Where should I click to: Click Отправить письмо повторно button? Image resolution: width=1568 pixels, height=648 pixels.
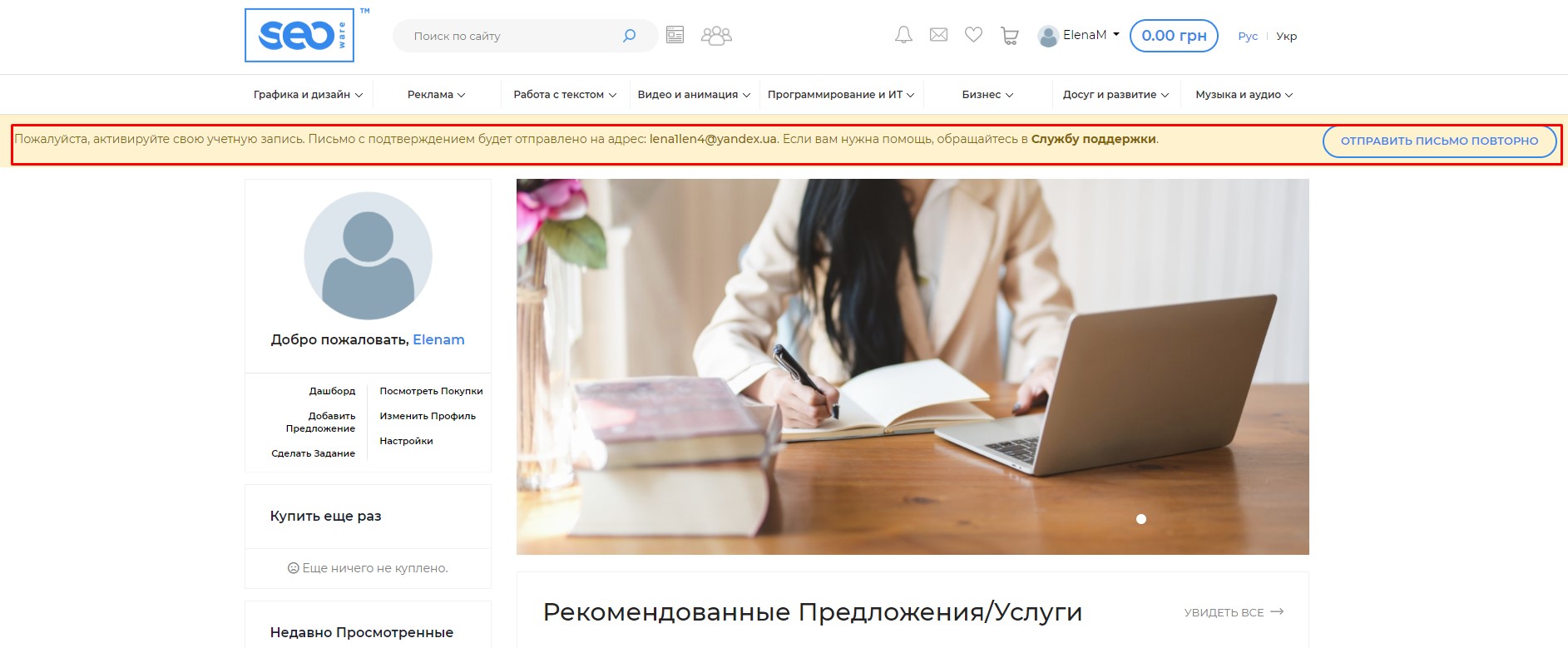(1439, 141)
